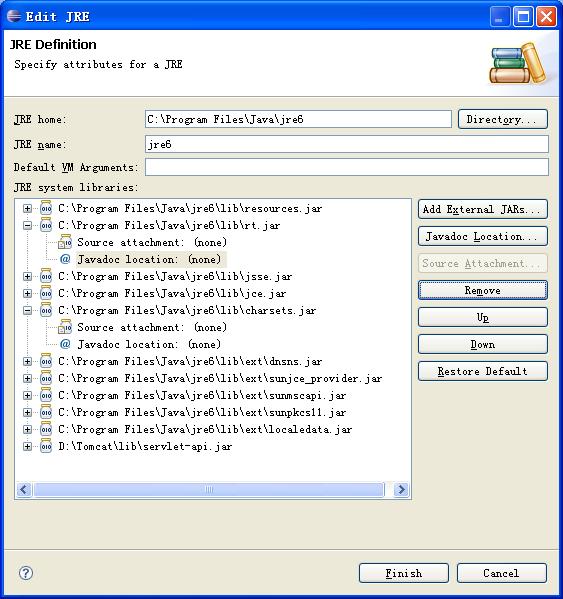Viewport: 563px width, 599px height.
Task: Click the Directory... button
Action: coord(502,119)
